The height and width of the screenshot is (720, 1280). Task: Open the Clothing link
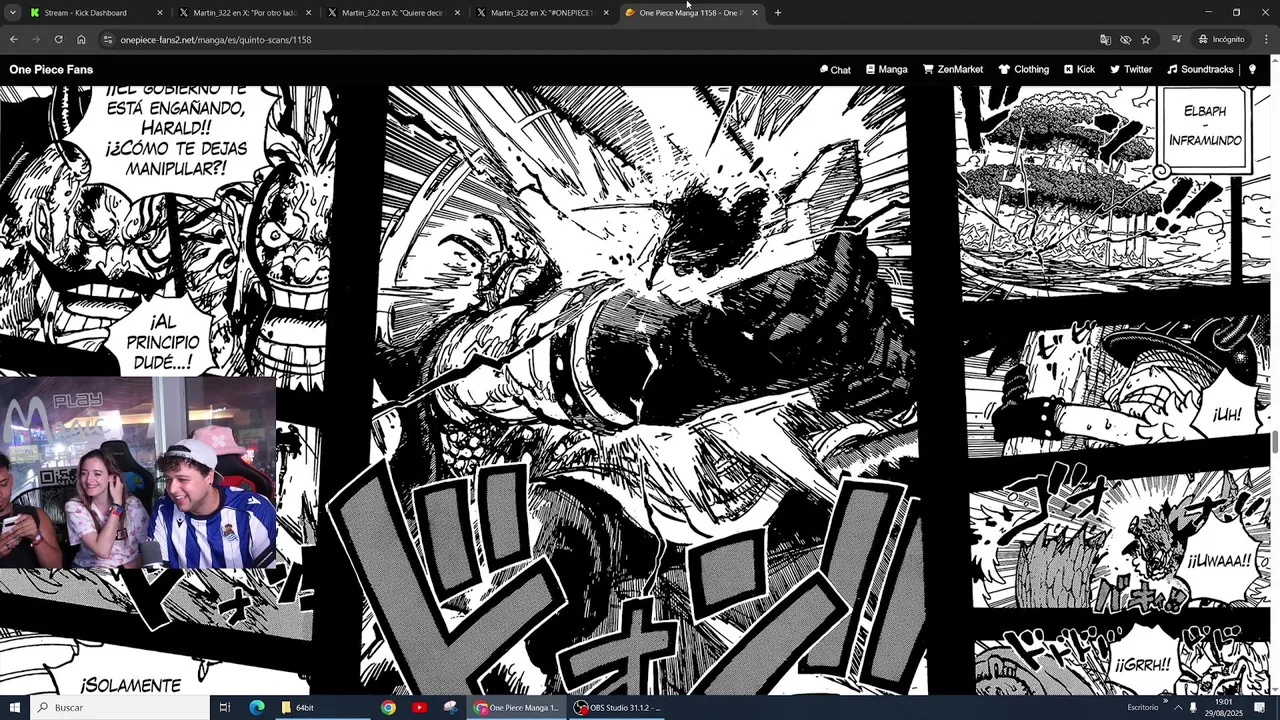click(1023, 70)
